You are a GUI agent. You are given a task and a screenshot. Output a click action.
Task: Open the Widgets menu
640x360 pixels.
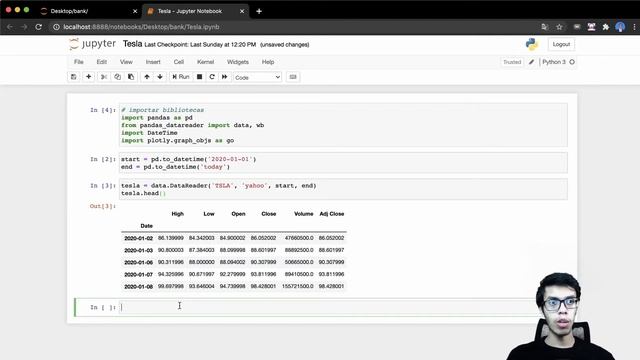click(238, 62)
